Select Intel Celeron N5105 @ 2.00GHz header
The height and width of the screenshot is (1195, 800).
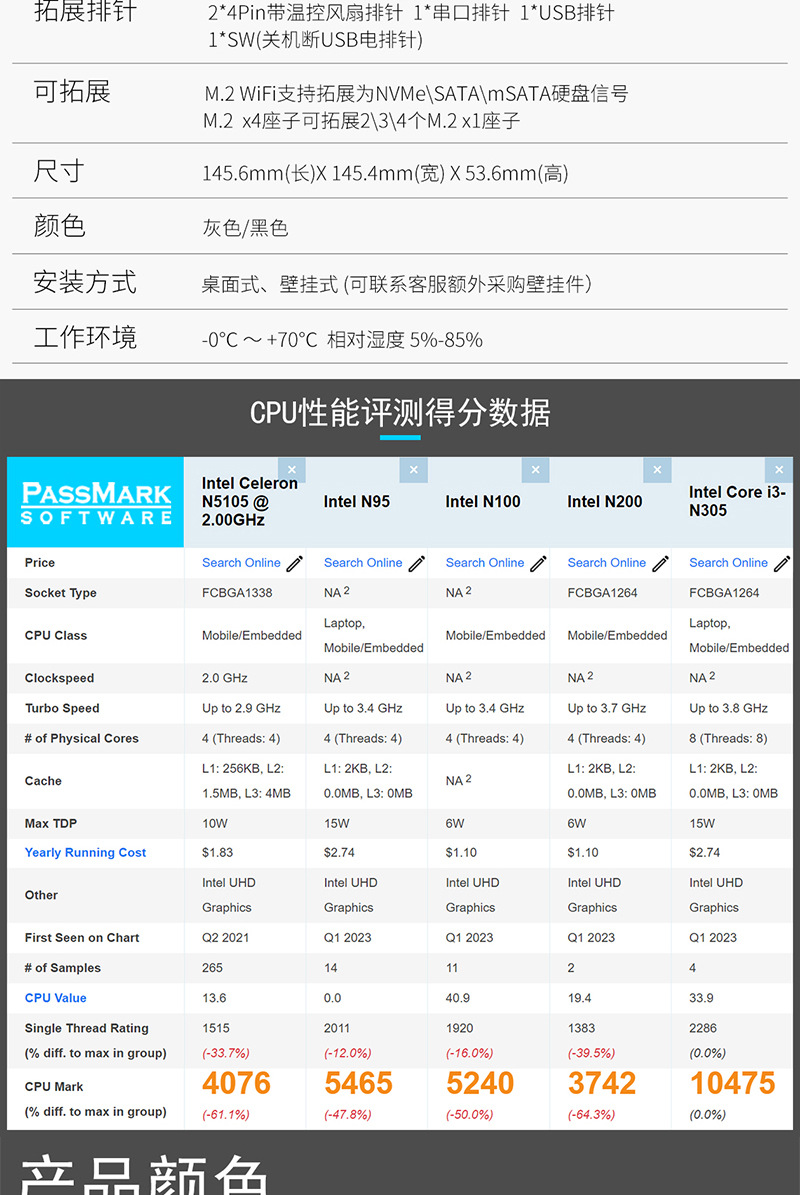(249, 501)
